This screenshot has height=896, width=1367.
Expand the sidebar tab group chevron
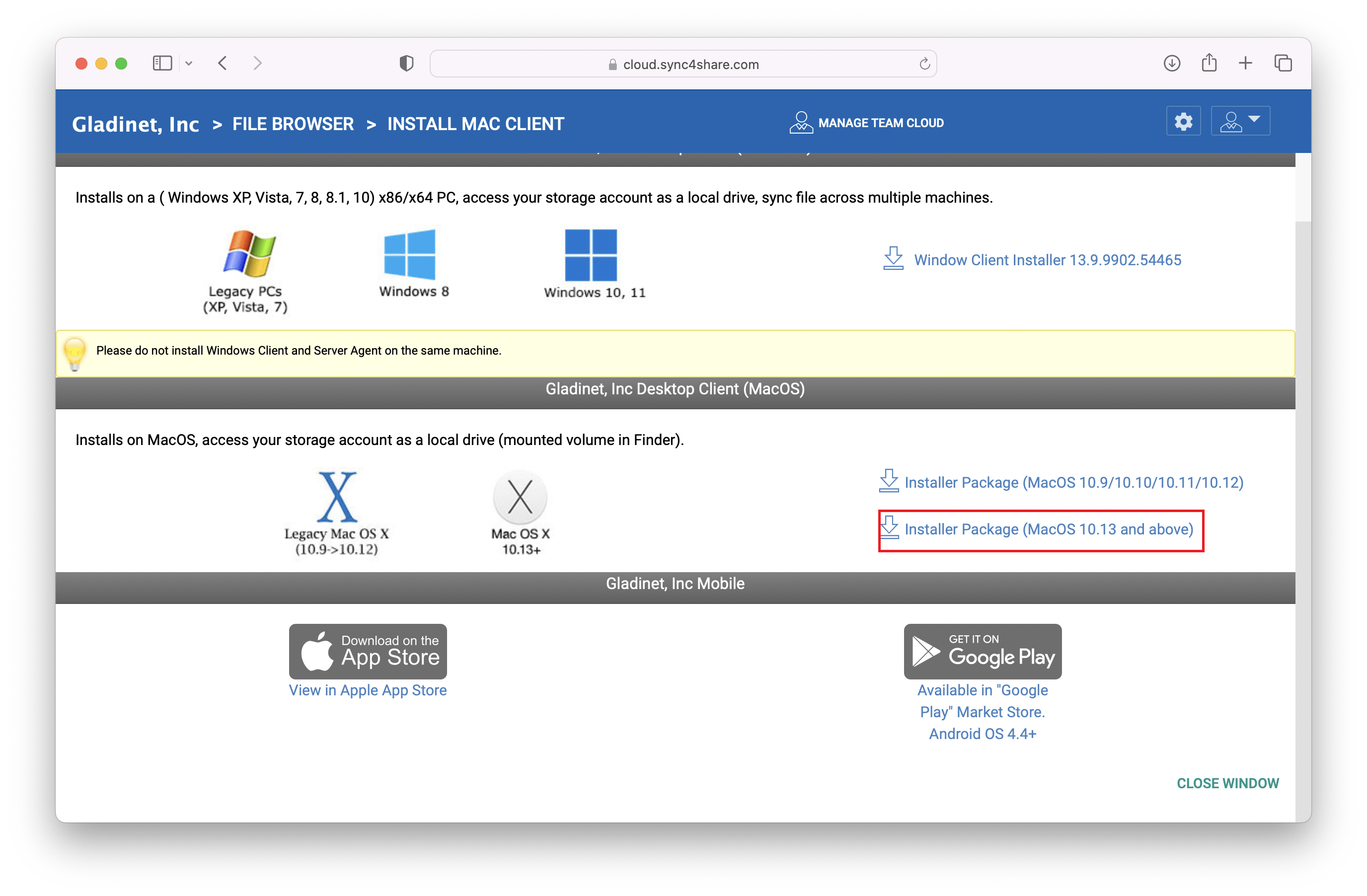point(189,64)
